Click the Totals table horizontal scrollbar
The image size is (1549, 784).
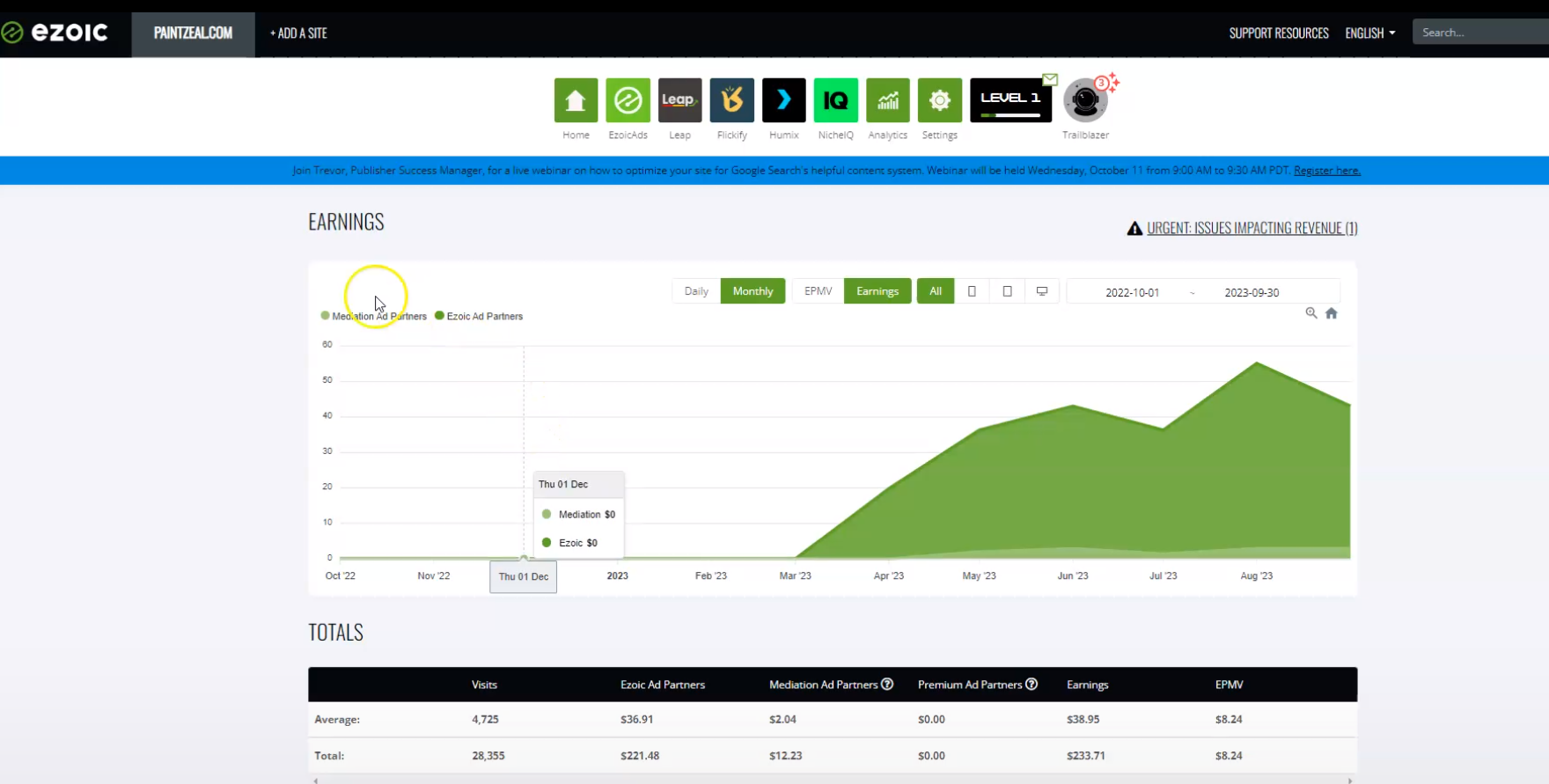point(833,780)
